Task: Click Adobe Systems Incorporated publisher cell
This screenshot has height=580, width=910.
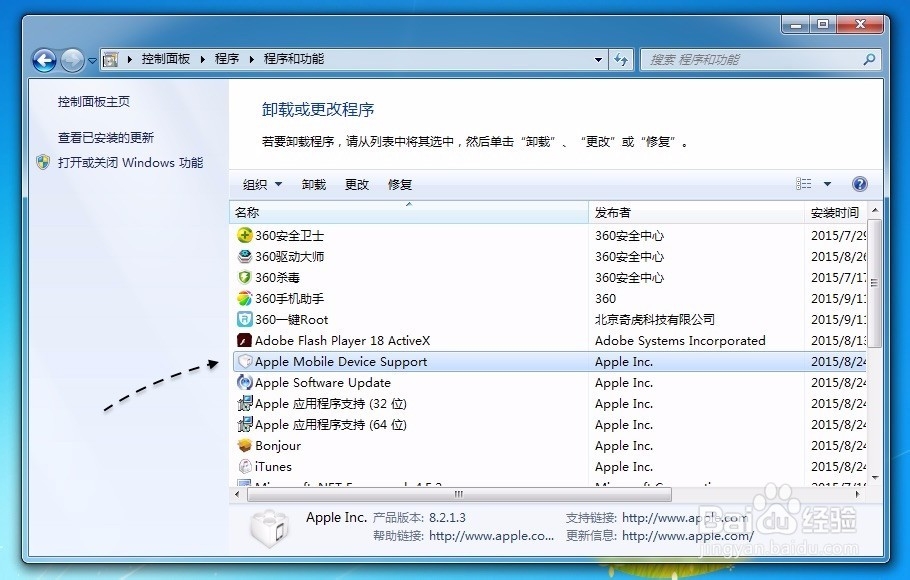Action: point(680,340)
